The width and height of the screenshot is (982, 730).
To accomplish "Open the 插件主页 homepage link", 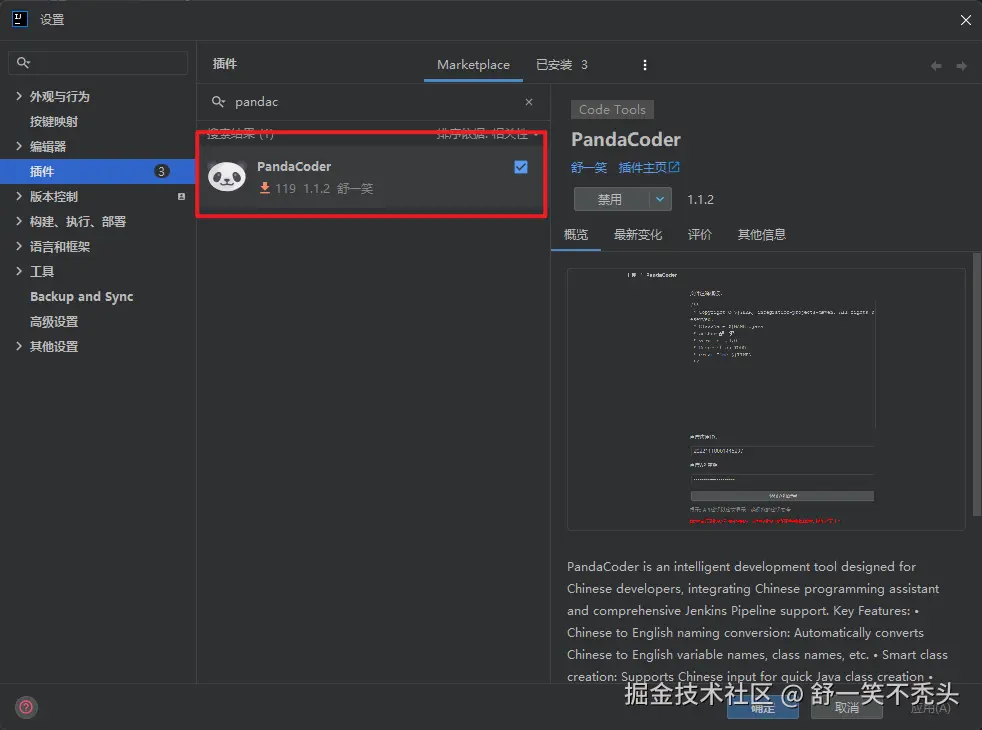I will pos(649,167).
